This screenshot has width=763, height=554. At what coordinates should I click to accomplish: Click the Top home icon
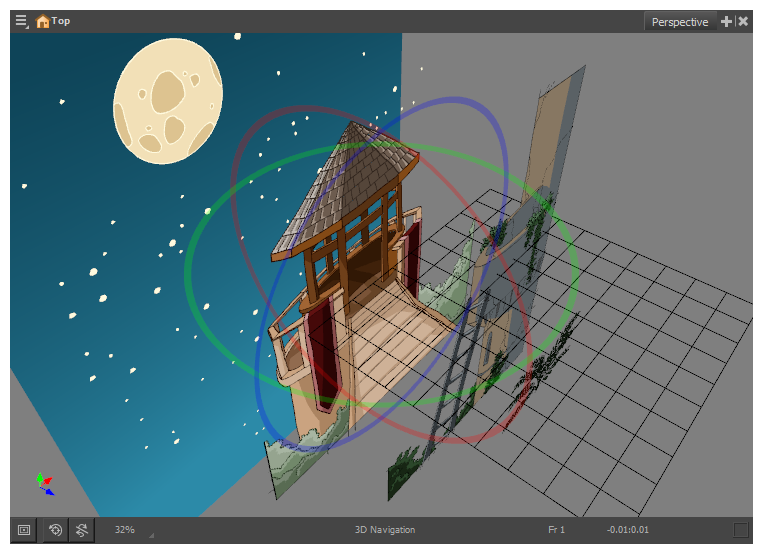[42, 21]
